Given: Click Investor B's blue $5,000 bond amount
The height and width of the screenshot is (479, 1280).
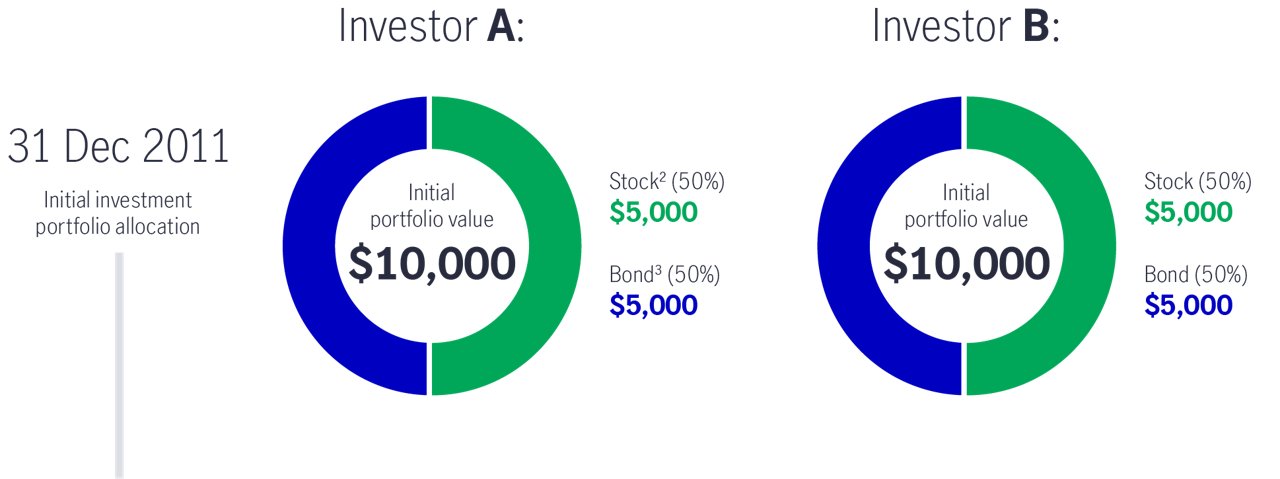Looking at the screenshot, I should pos(1188,304).
